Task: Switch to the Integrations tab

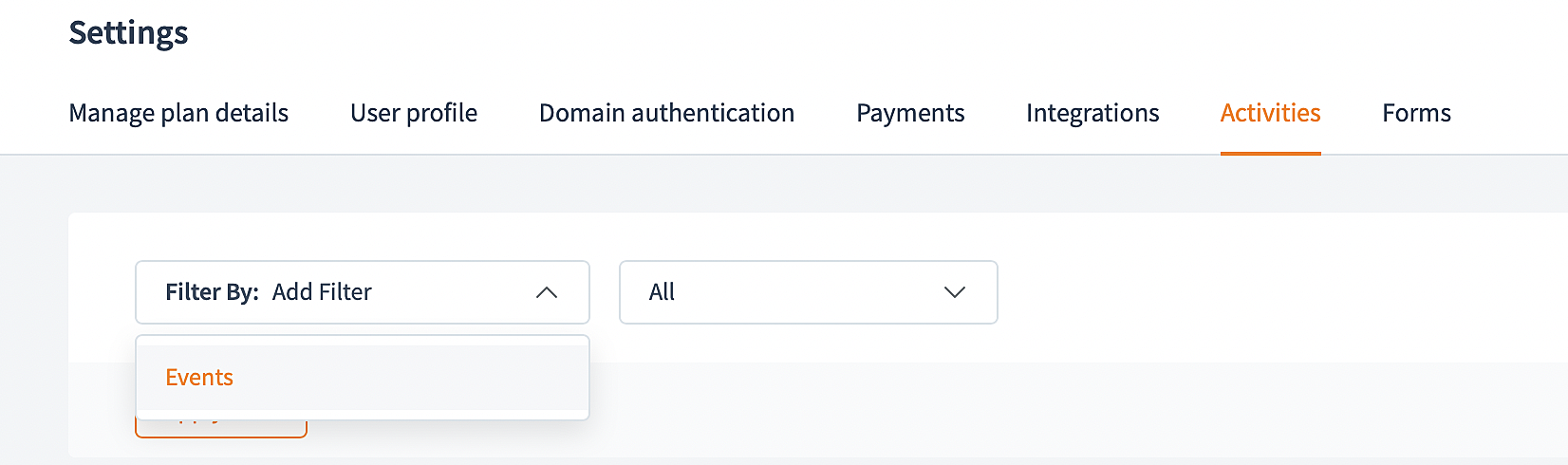Action: click(x=1092, y=113)
